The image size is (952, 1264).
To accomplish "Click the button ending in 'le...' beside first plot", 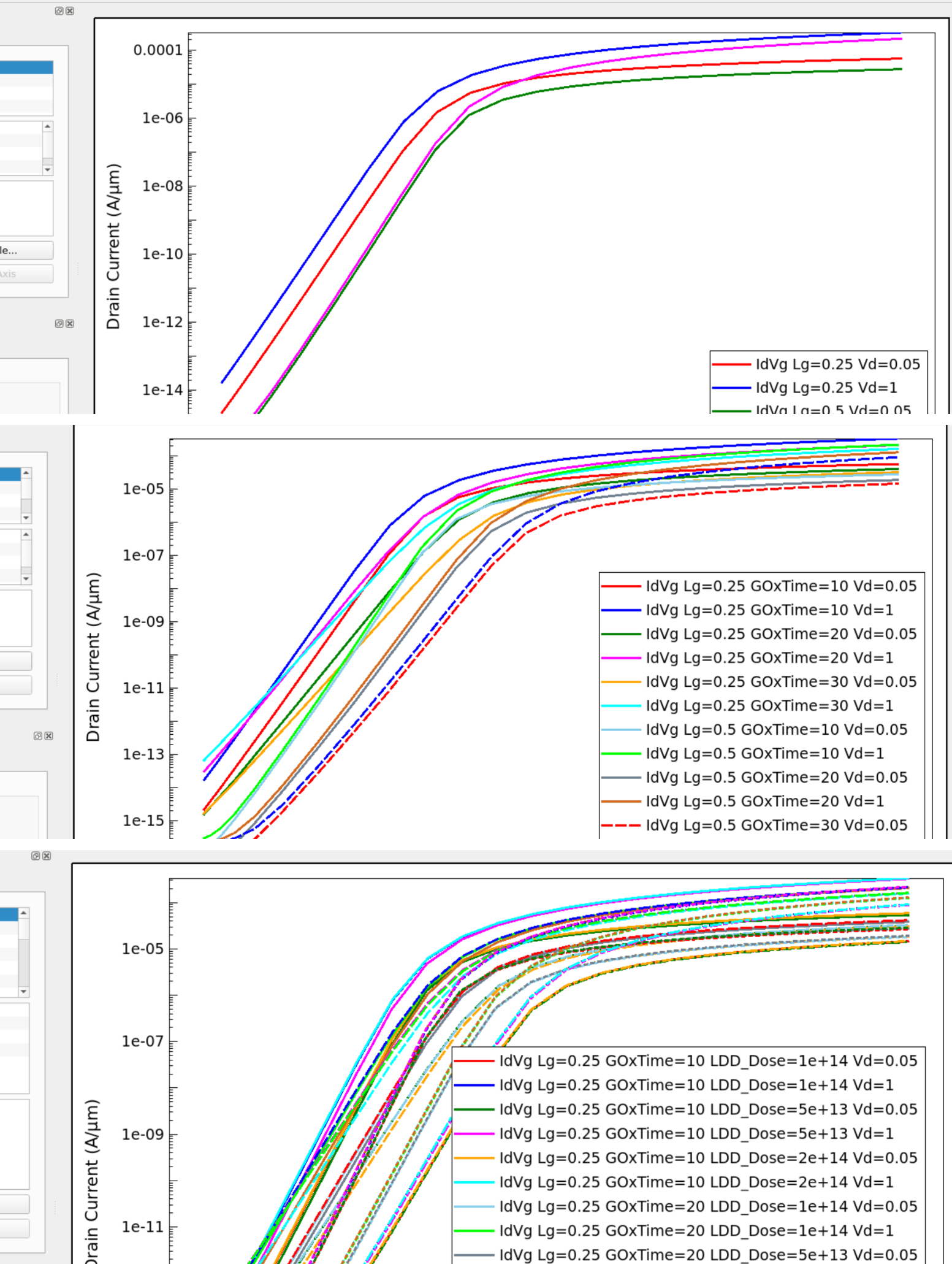I will [x=26, y=250].
